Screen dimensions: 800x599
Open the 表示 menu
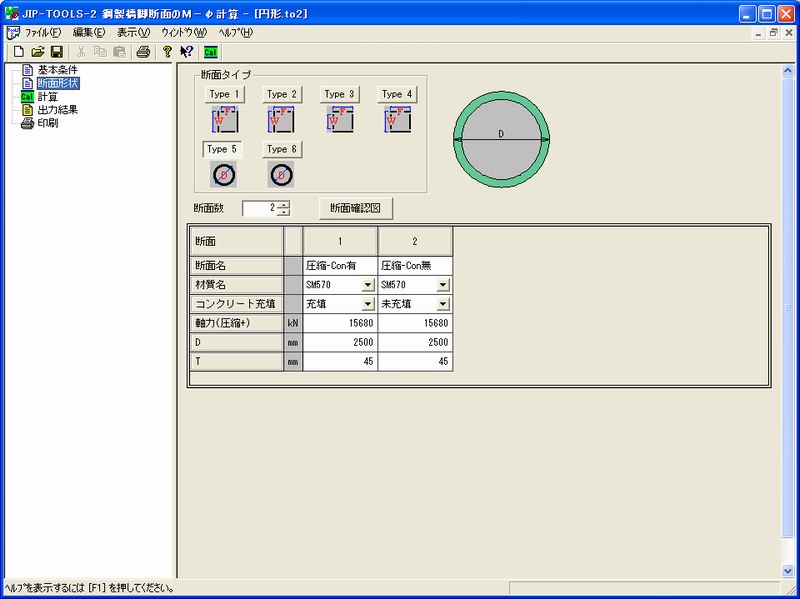coord(132,32)
